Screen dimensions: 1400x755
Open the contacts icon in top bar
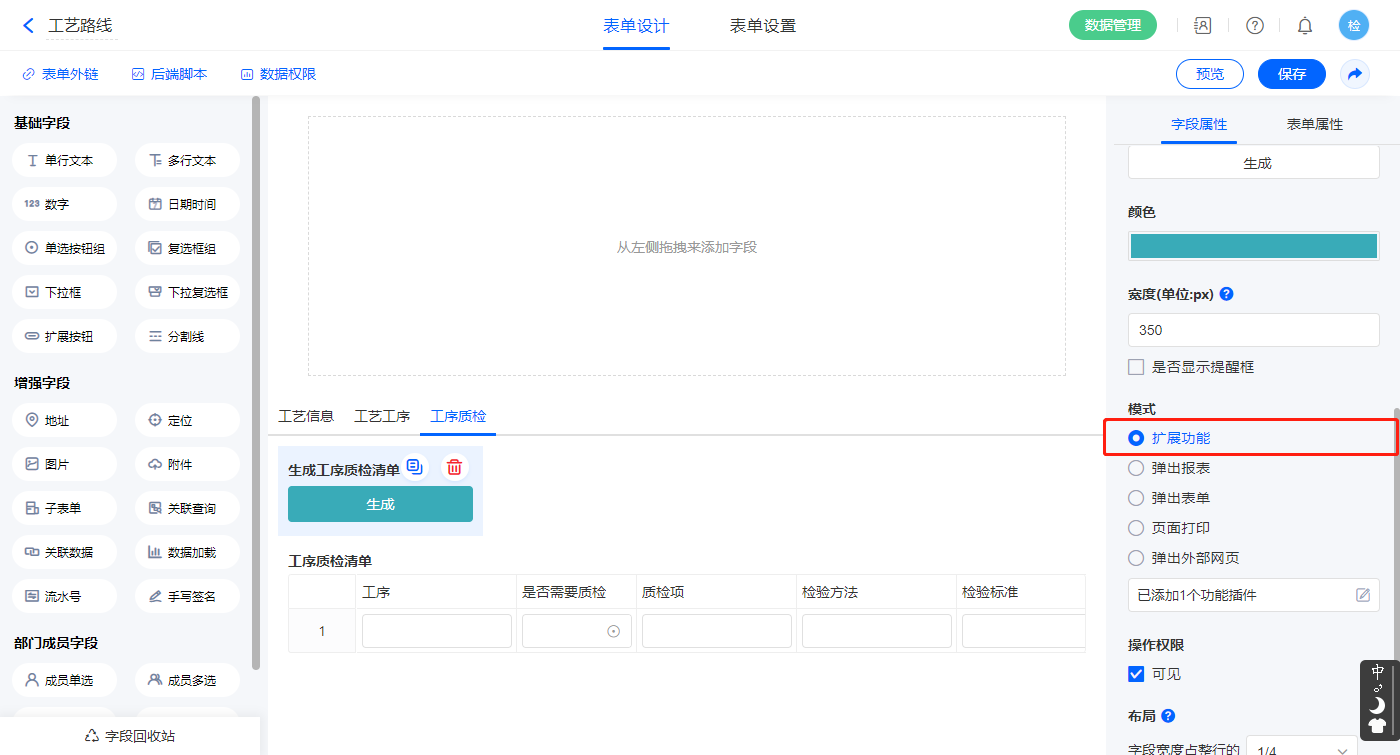(1203, 26)
